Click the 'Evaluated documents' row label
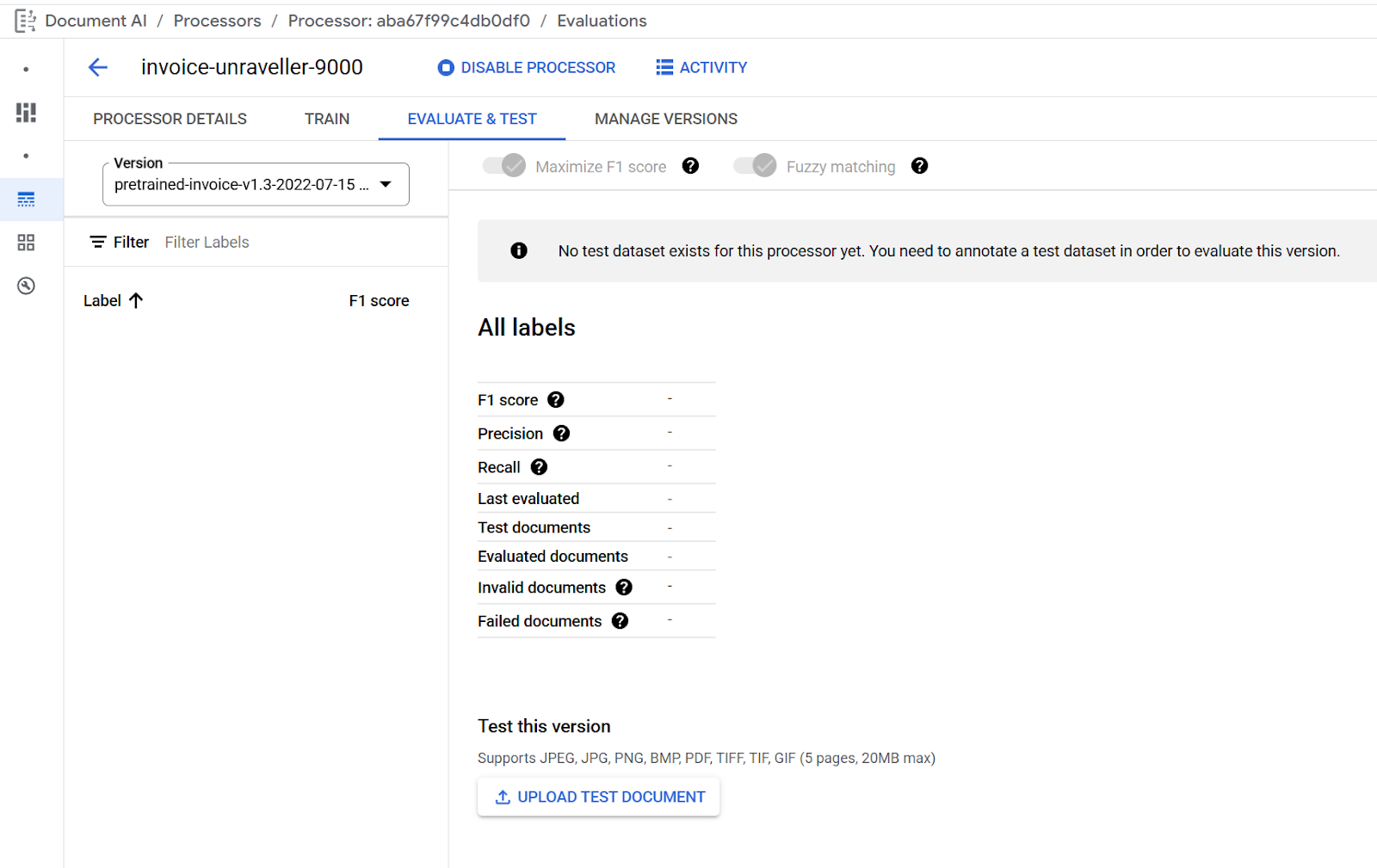 pyautogui.click(x=553, y=557)
